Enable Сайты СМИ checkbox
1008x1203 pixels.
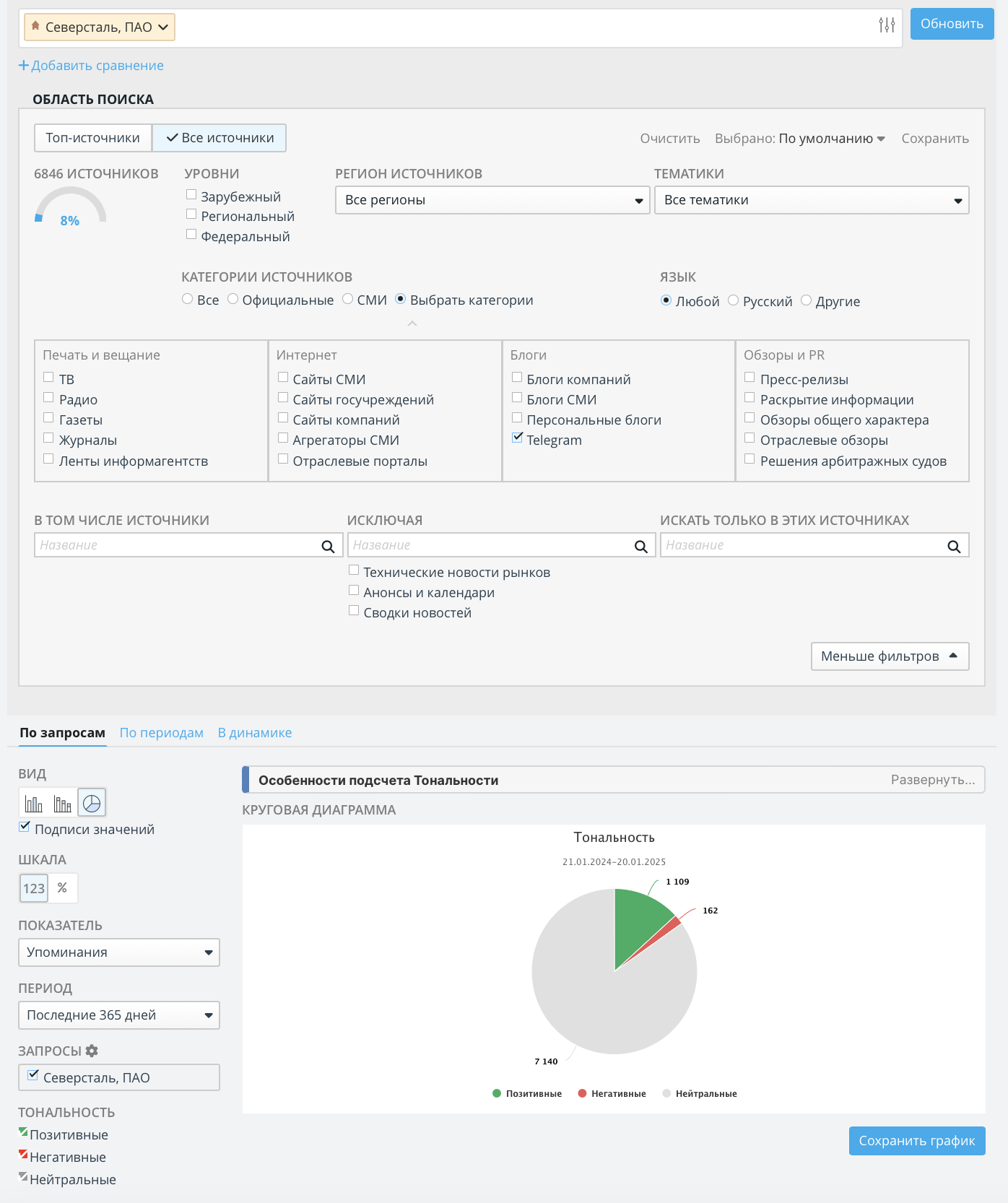coord(283,377)
